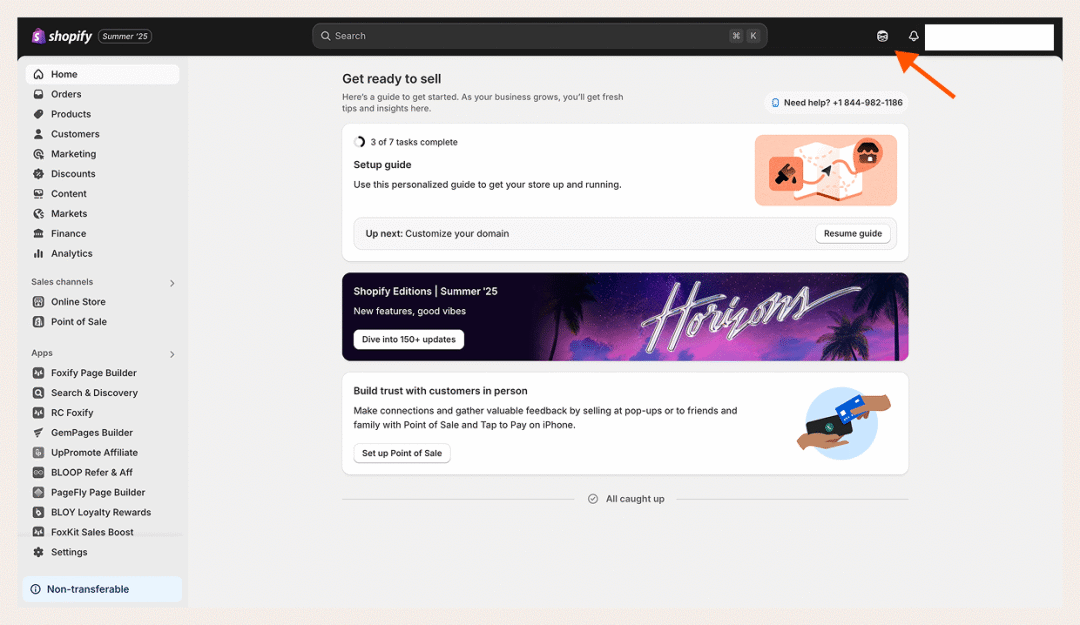Viewport: 1080px width, 625px height.
Task: Click the Foxify Page Builder app icon
Action: [39, 373]
